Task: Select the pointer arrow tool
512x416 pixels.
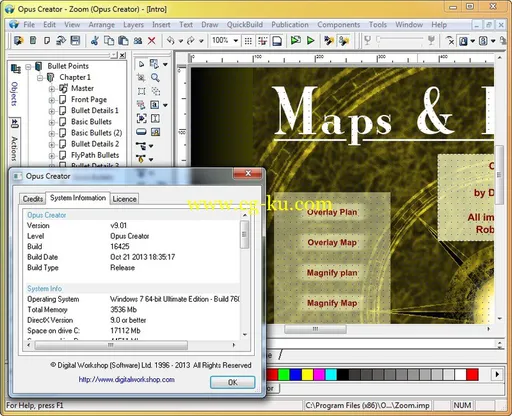Action: (141, 64)
